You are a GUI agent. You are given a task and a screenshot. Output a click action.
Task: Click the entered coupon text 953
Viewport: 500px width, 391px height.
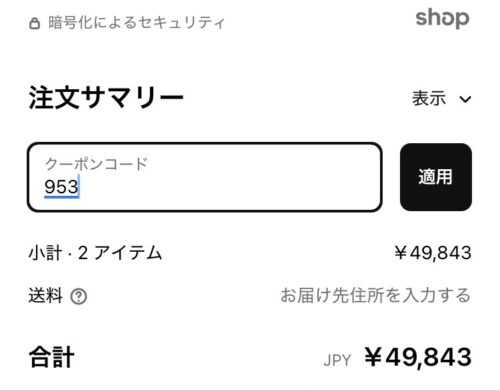(61, 186)
